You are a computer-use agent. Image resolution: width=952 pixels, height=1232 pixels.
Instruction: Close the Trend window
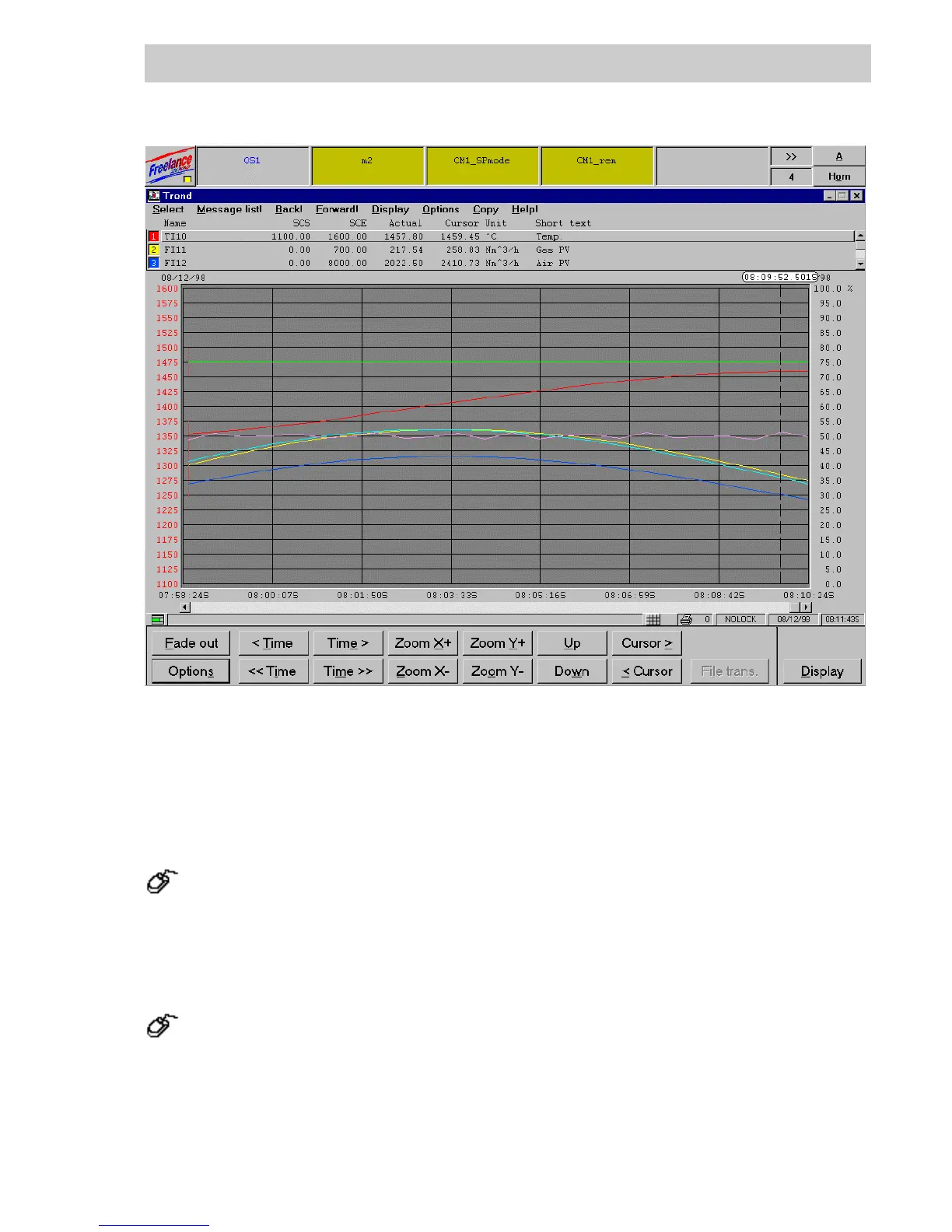[x=856, y=196]
